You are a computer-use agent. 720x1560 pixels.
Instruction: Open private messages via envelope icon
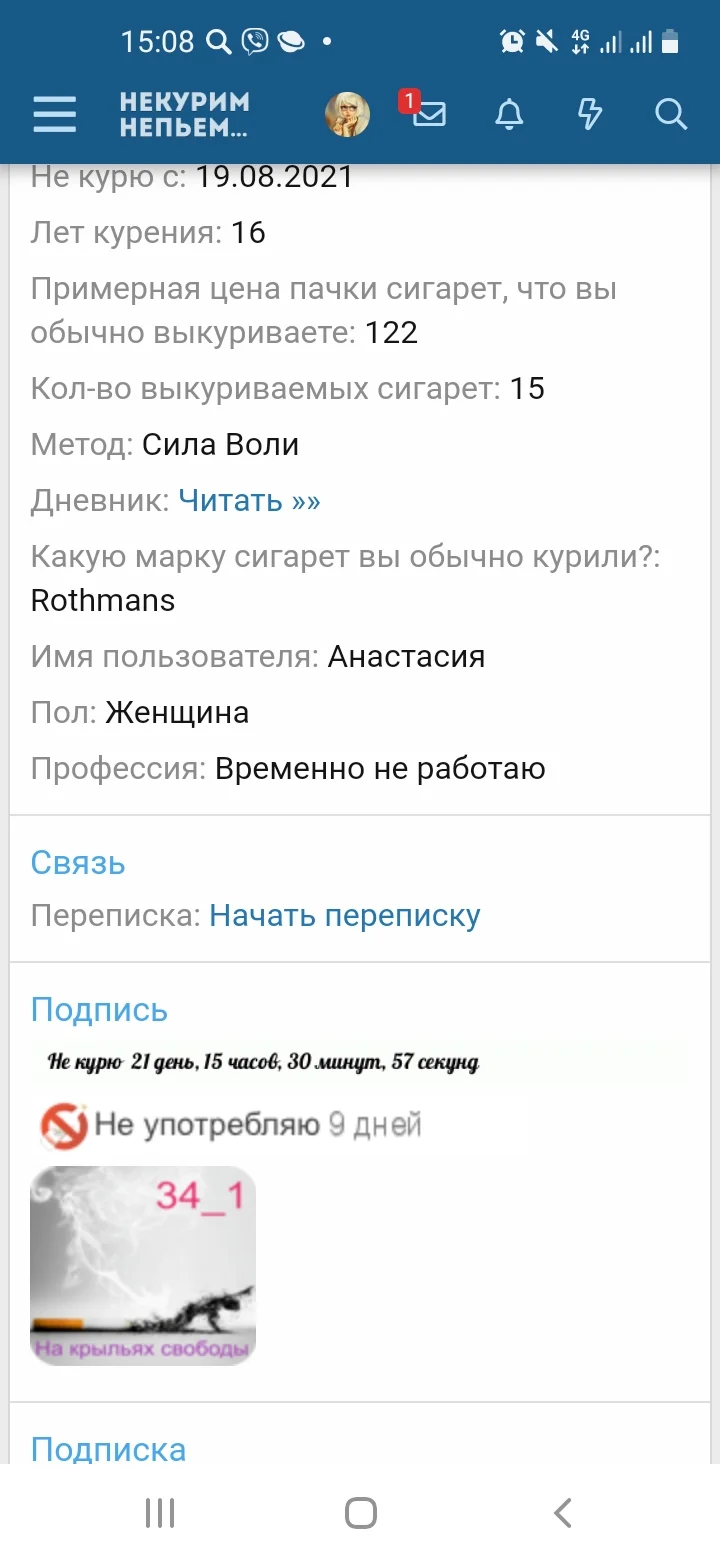pyautogui.click(x=428, y=118)
